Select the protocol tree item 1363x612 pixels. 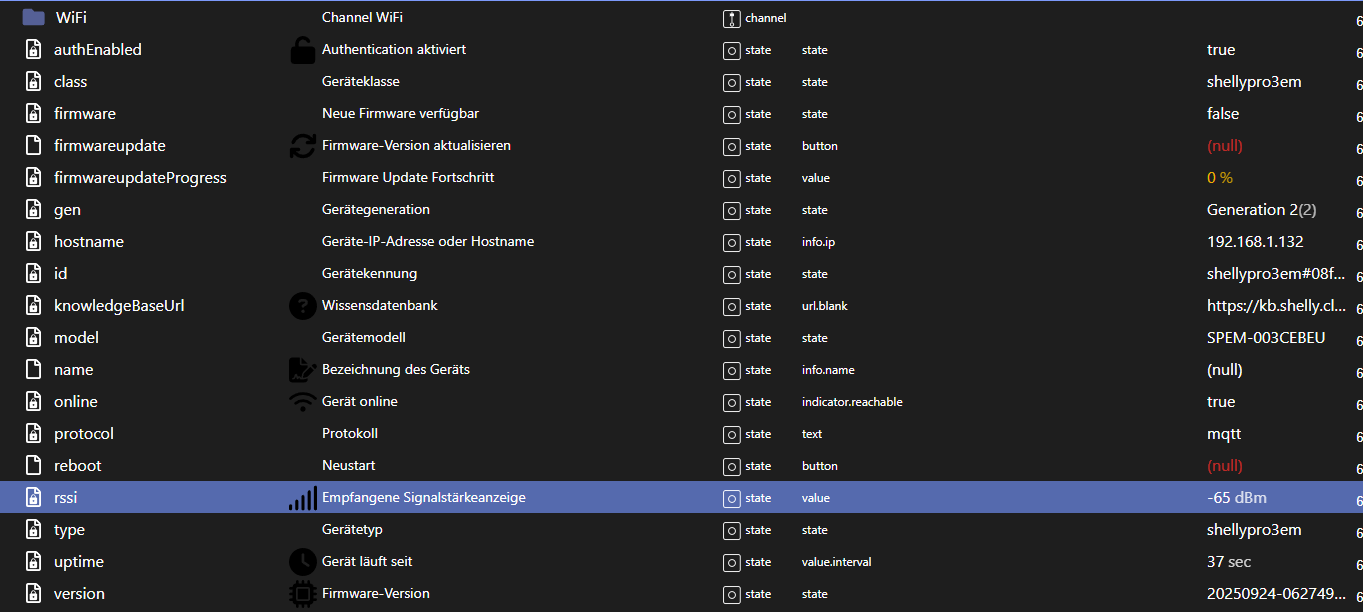tap(84, 434)
